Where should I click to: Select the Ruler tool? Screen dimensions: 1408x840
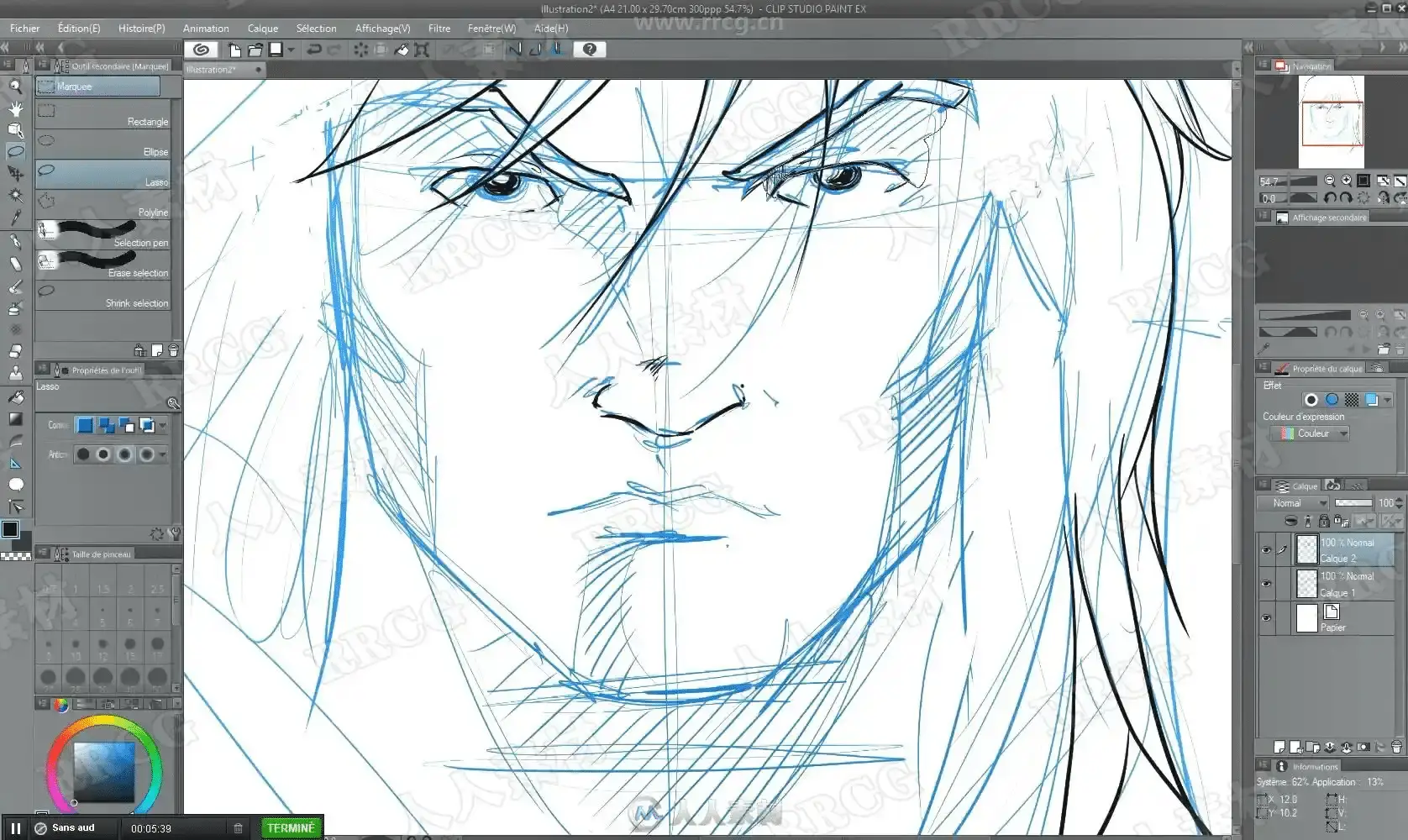15,463
